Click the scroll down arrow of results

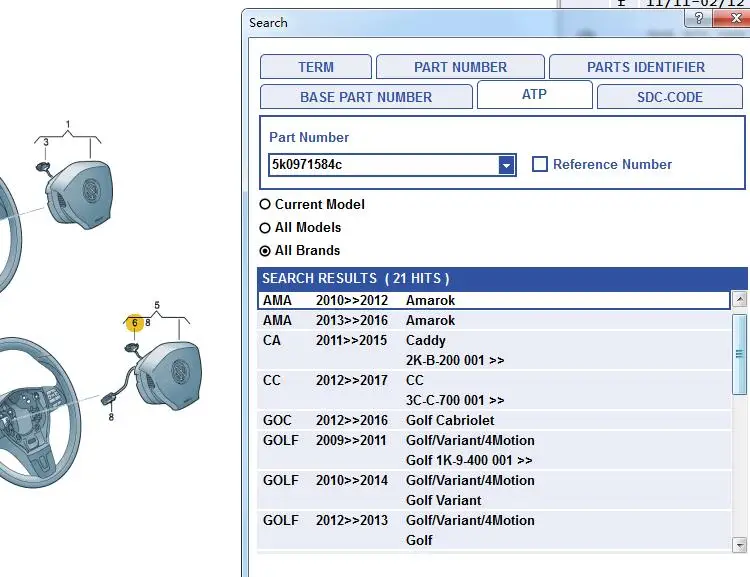(739, 544)
